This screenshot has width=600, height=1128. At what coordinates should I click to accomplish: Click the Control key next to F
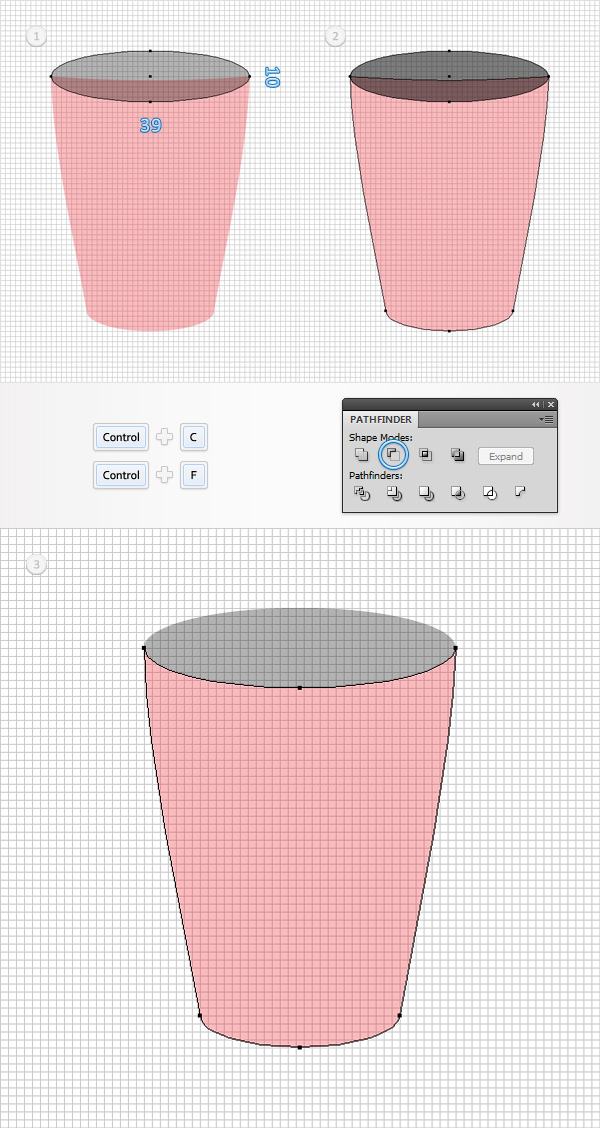(121, 475)
